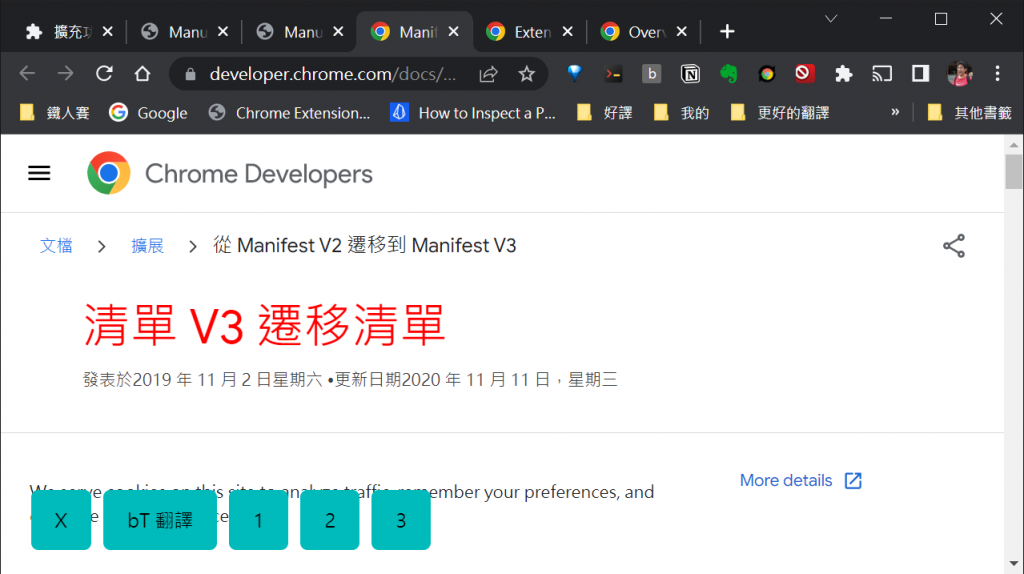This screenshot has width=1024, height=574.
Task: Bookmark this page with the star
Action: (x=526, y=74)
